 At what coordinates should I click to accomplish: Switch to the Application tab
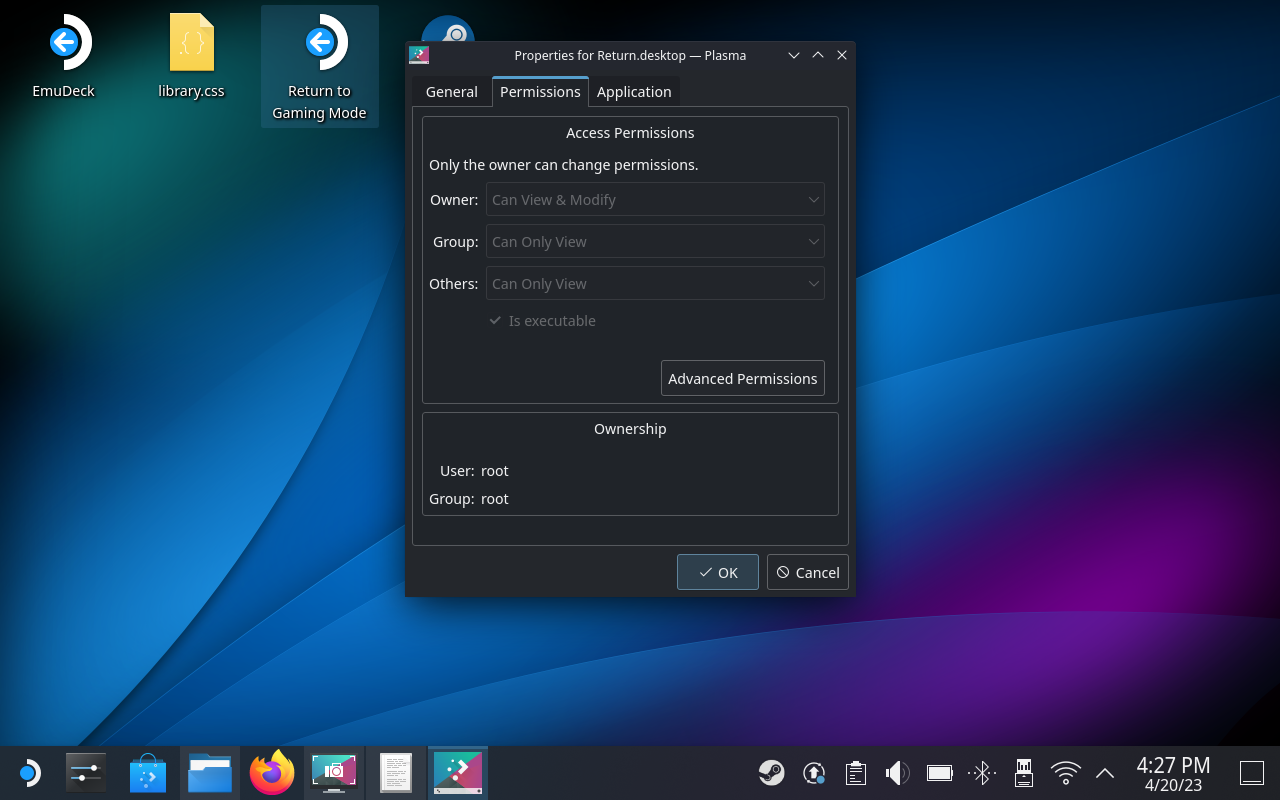point(634,91)
